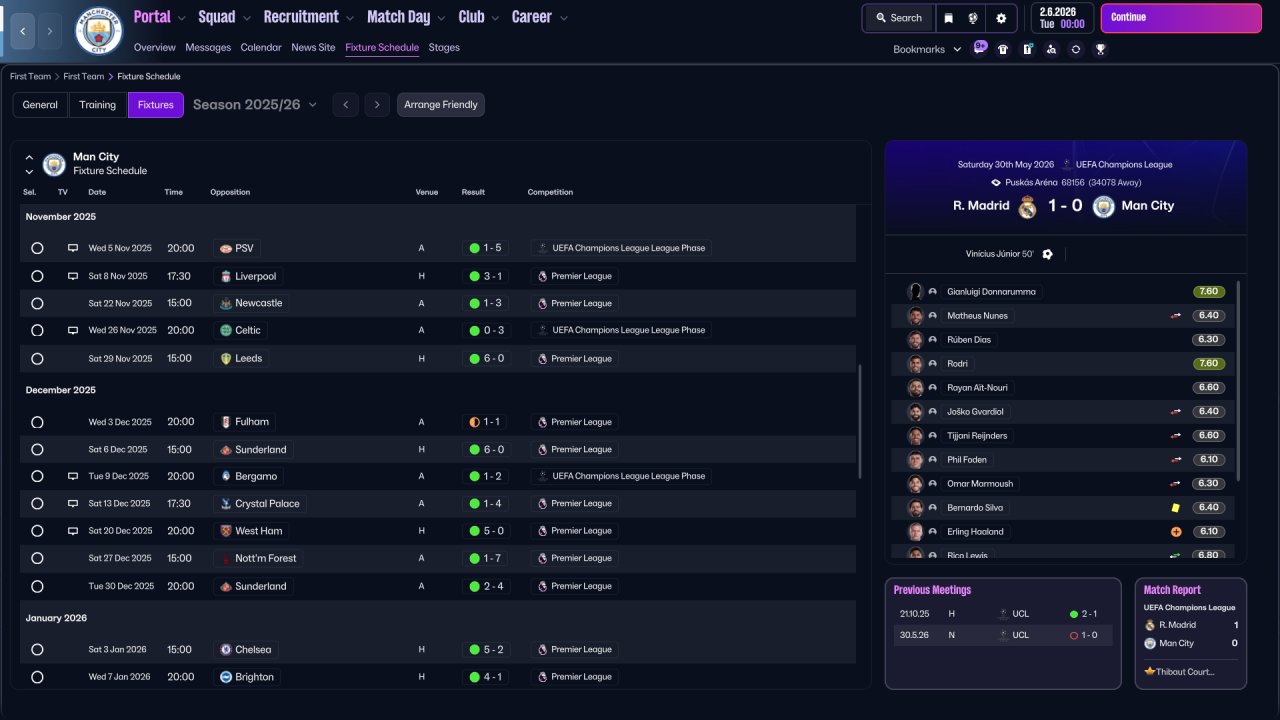The image size is (1280, 720).
Task: Click the Search button
Action: click(898, 18)
